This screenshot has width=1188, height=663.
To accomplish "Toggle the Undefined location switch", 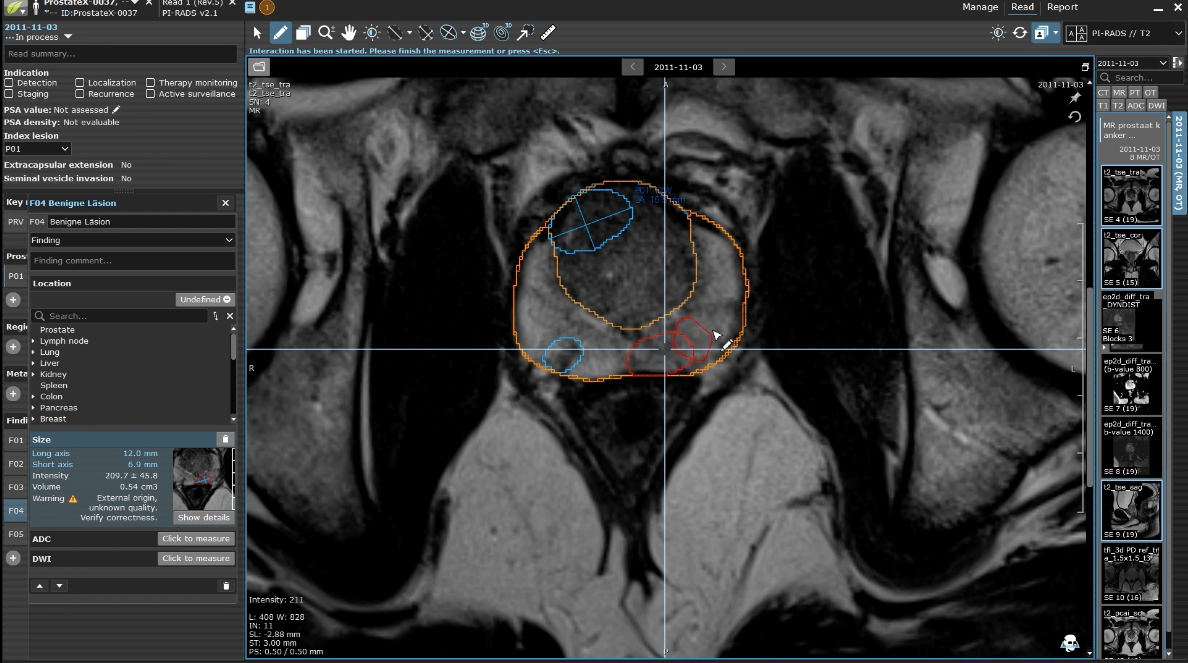I will click(x=205, y=299).
